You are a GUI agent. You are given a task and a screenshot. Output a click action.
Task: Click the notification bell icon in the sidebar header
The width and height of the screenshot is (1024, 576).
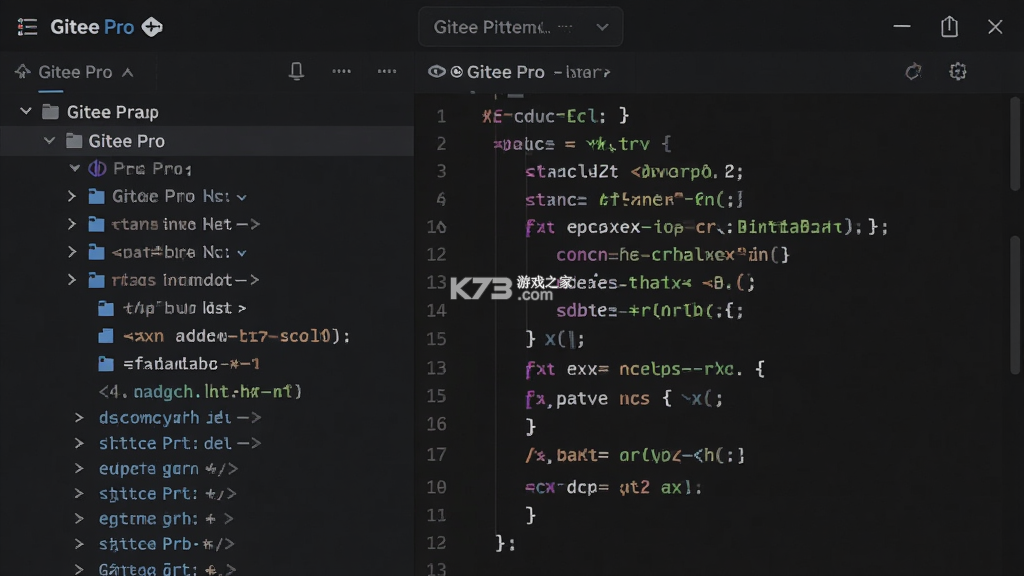296,71
